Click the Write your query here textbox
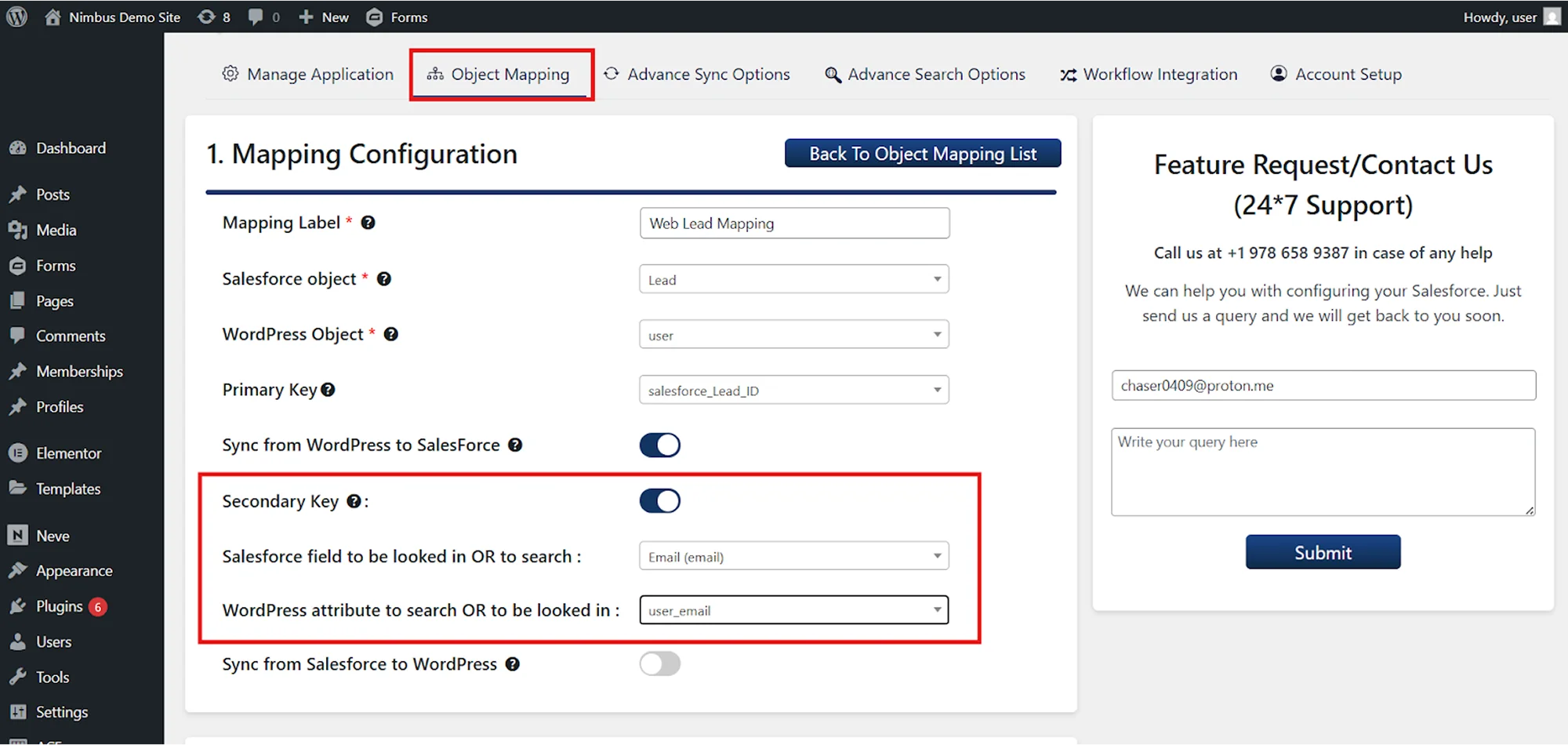 [x=1322, y=472]
